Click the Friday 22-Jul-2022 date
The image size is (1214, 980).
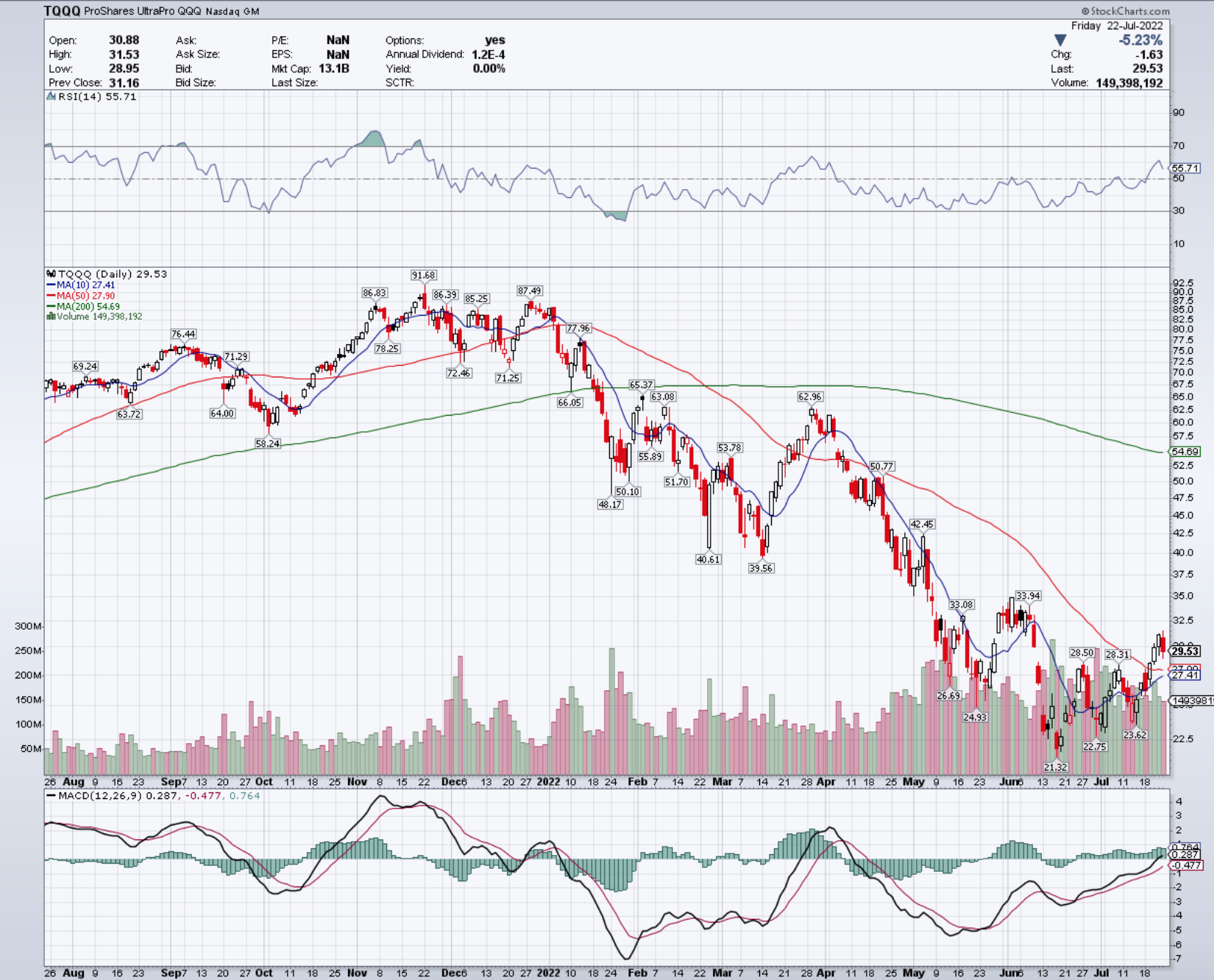coord(1117,26)
